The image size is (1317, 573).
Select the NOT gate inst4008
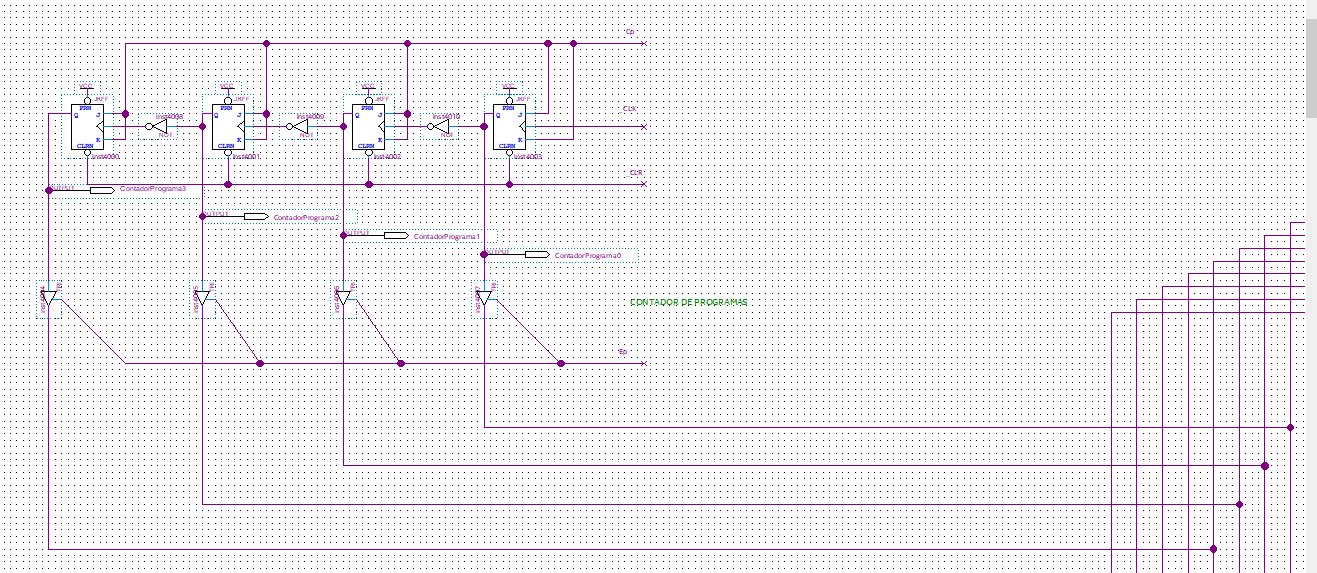pos(155,127)
